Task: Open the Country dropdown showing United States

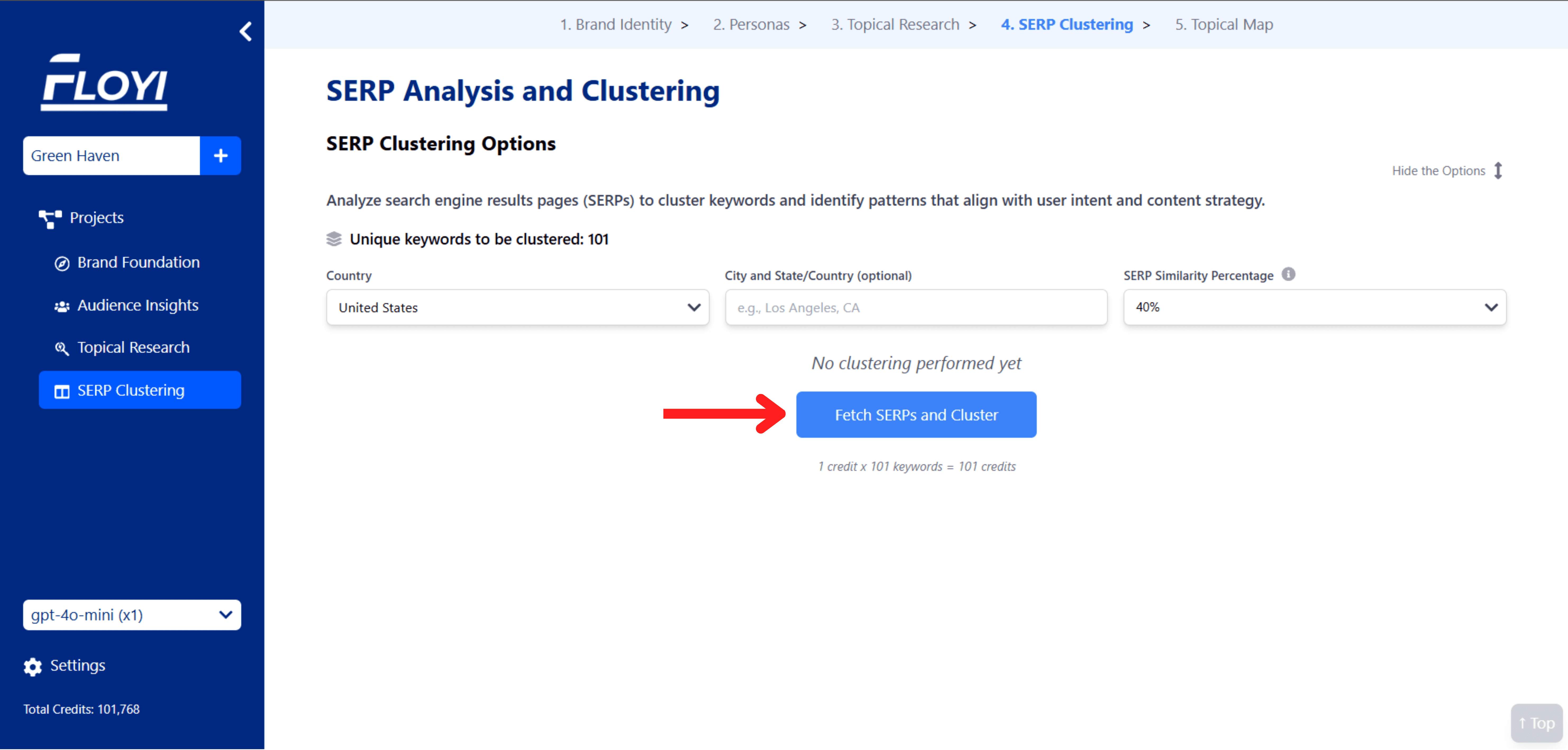Action: (x=517, y=308)
